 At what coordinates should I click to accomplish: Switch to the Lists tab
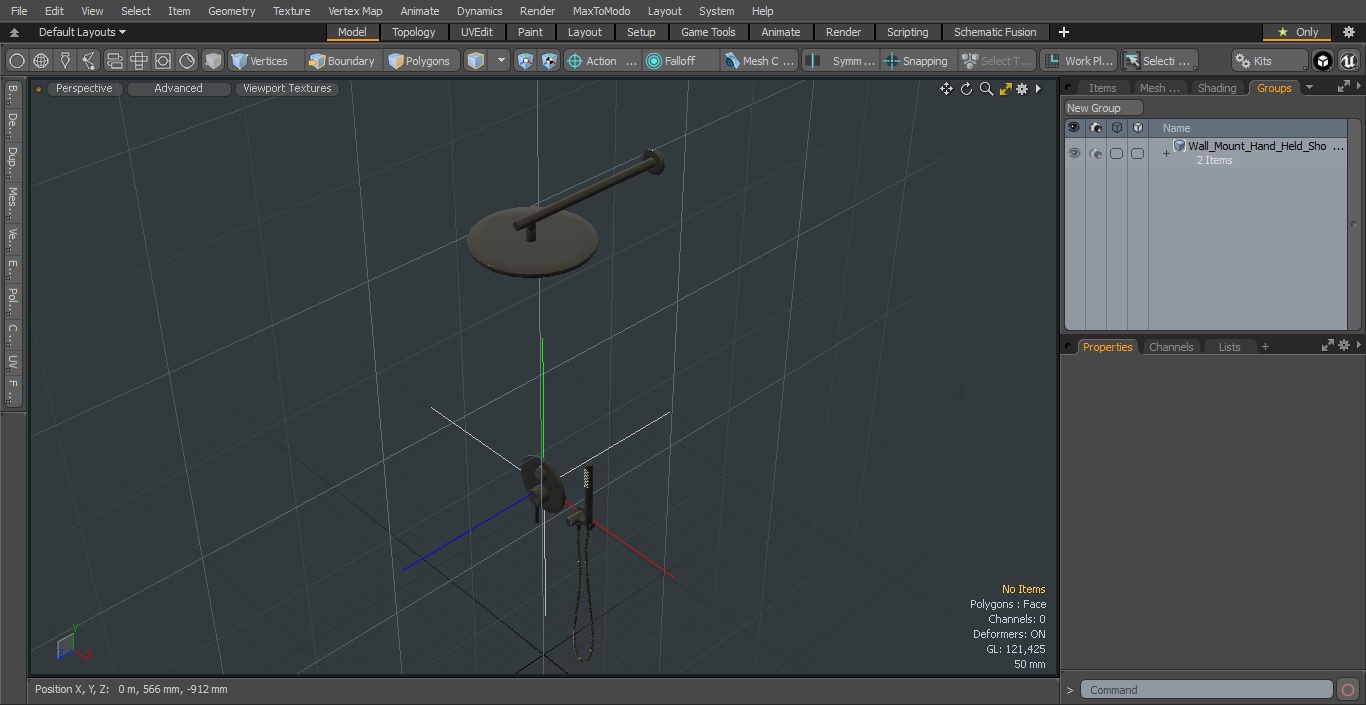pyautogui.click(x=1229, y=347)
